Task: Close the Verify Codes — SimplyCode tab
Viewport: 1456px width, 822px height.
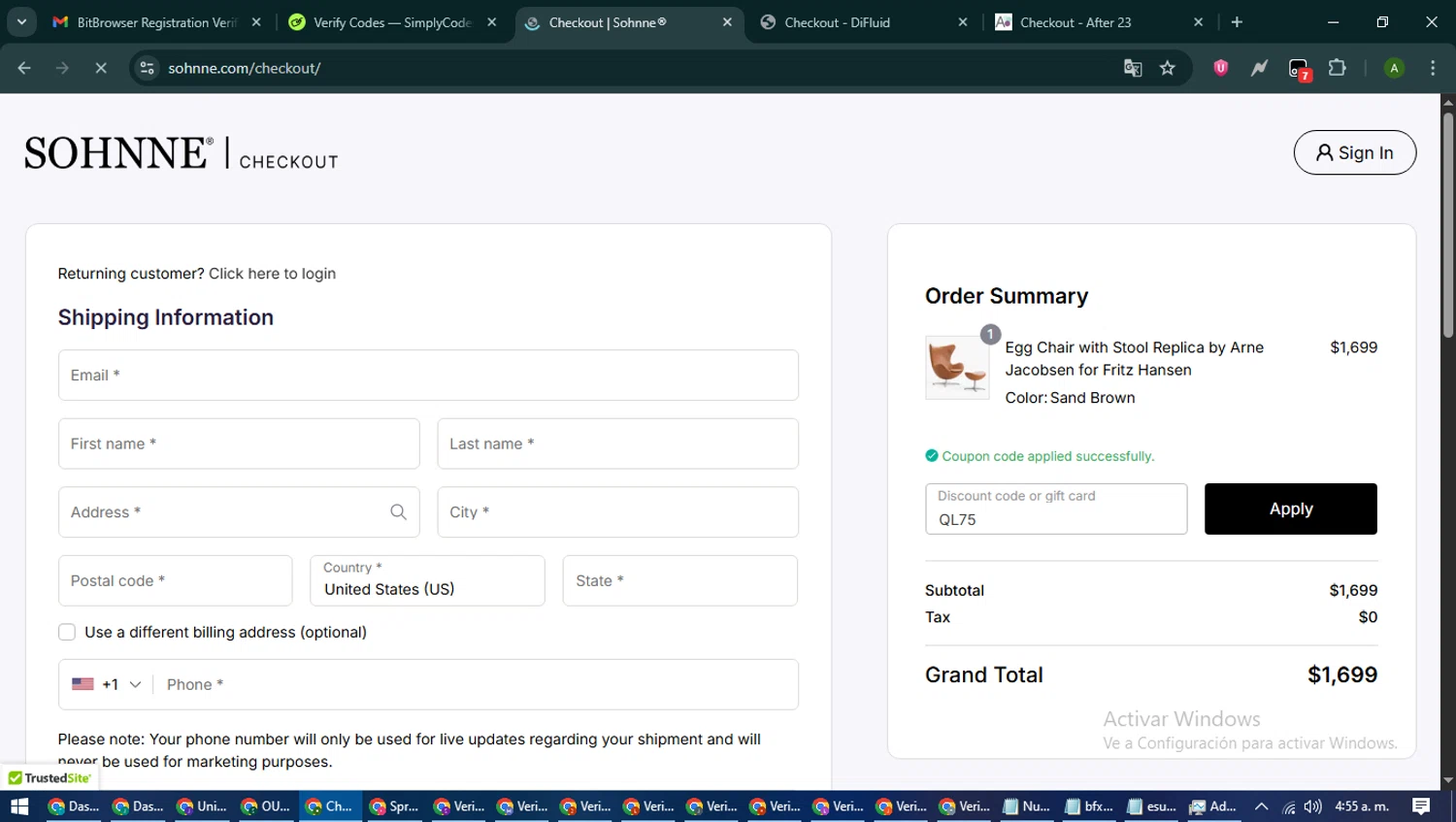Action: pyautogui.click(x=492, y=22)
